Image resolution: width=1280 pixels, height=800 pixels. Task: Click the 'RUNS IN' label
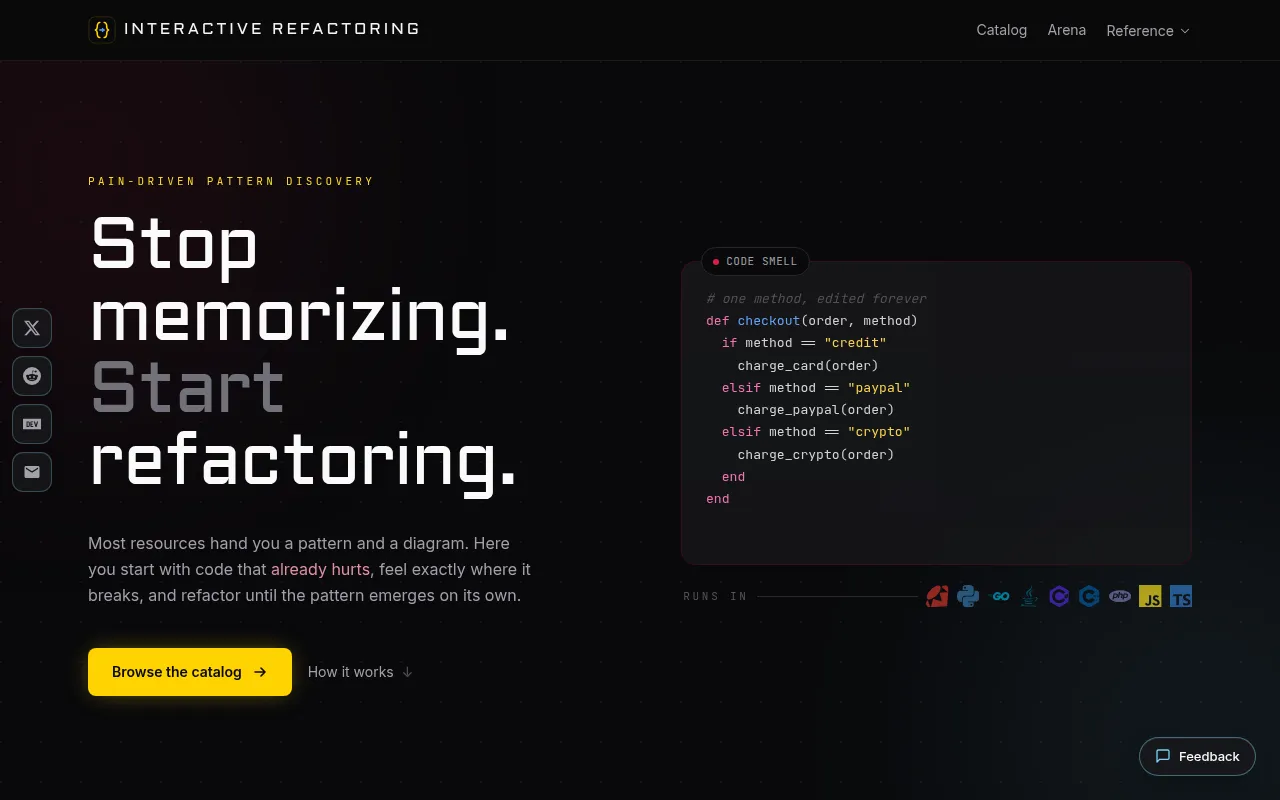click(x=715, y=597)
